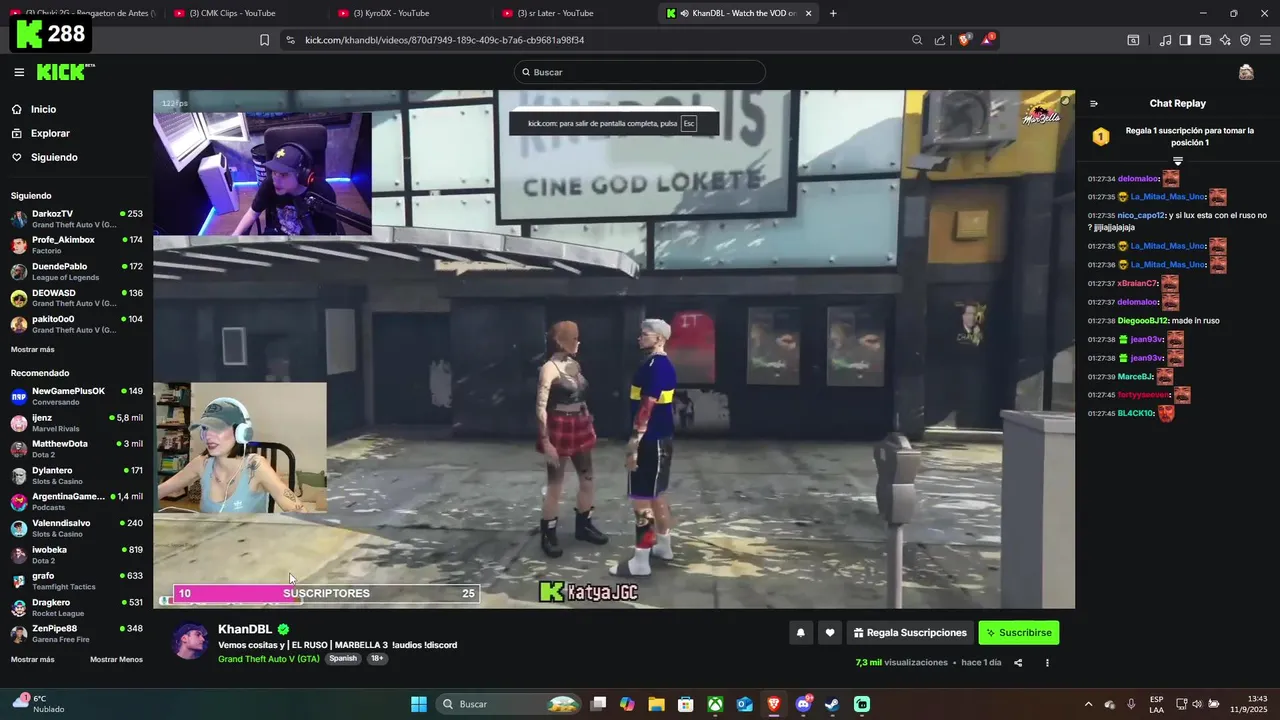Open the Brave playlist music icon

1165,40
